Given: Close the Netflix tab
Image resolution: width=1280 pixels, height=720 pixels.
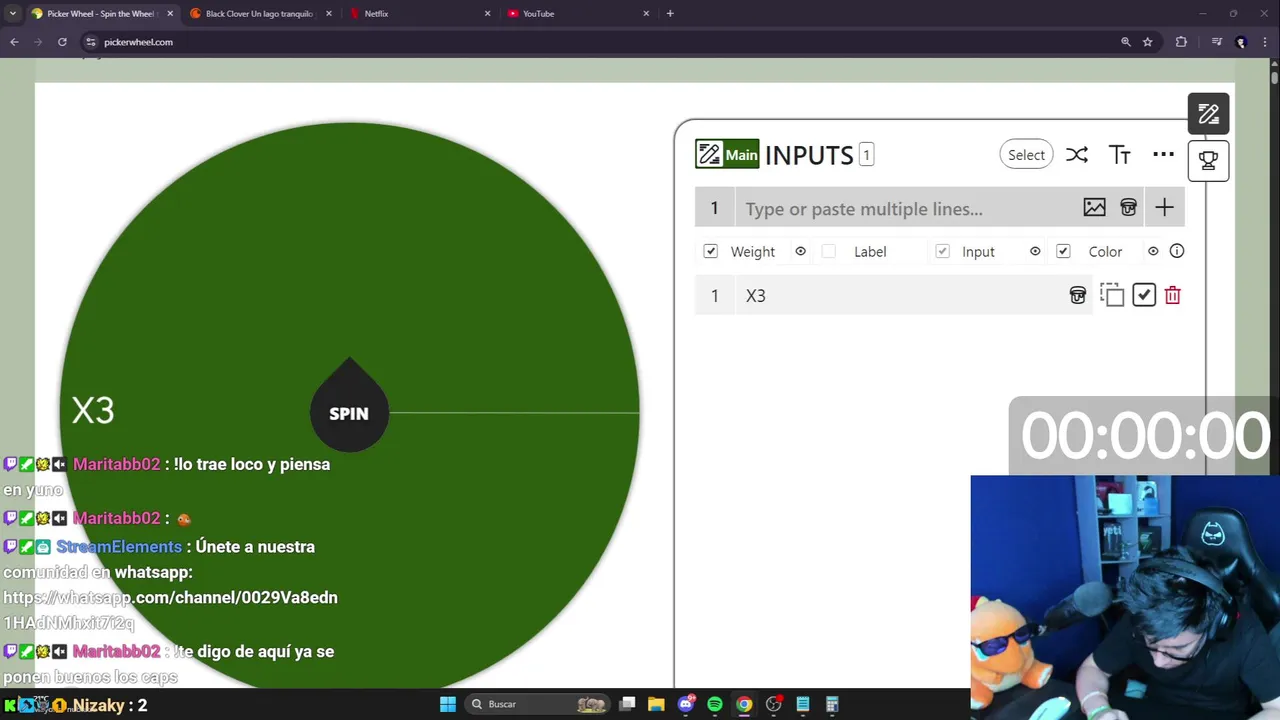Looking at the screenshot, I should click(488, 13).
